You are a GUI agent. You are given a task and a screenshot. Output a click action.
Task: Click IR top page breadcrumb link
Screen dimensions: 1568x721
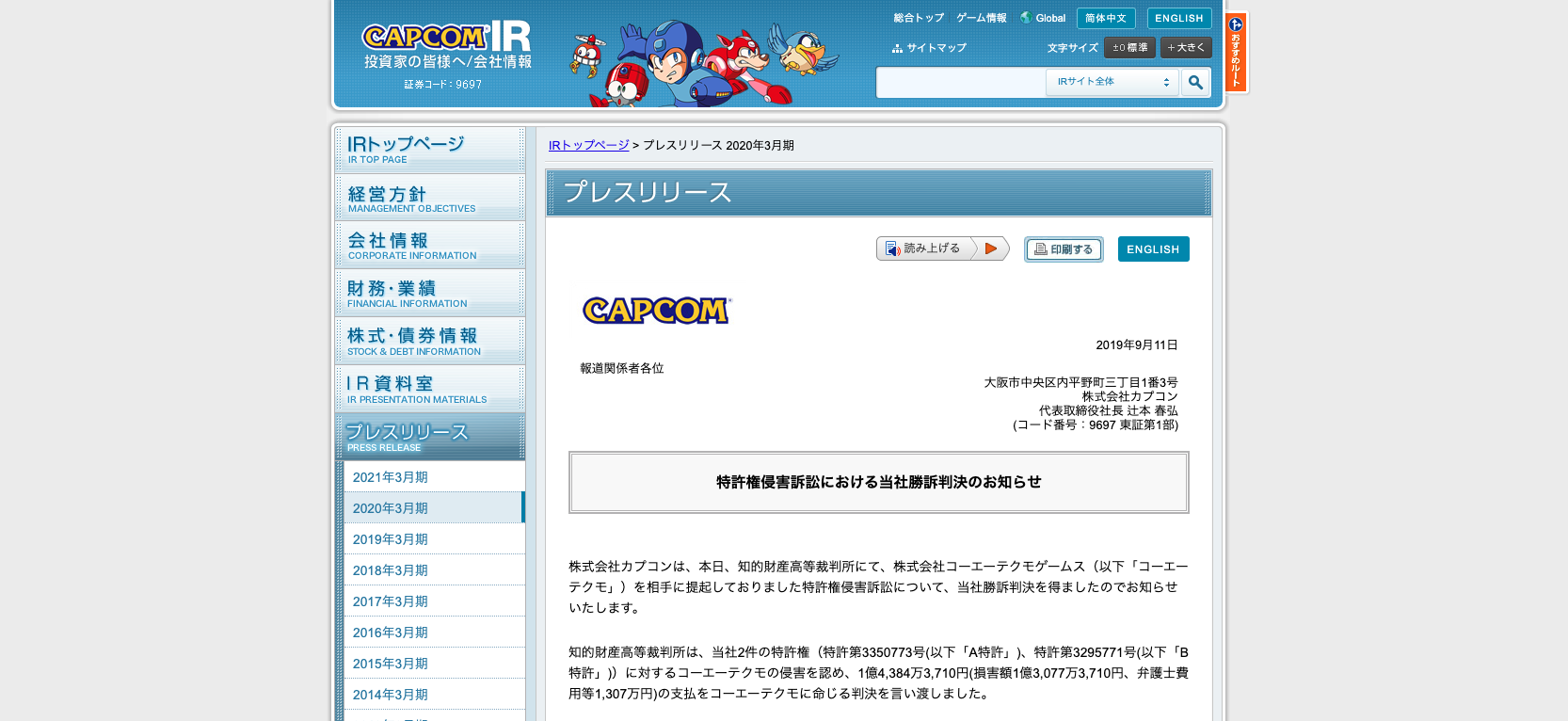(x=589, y=146)
